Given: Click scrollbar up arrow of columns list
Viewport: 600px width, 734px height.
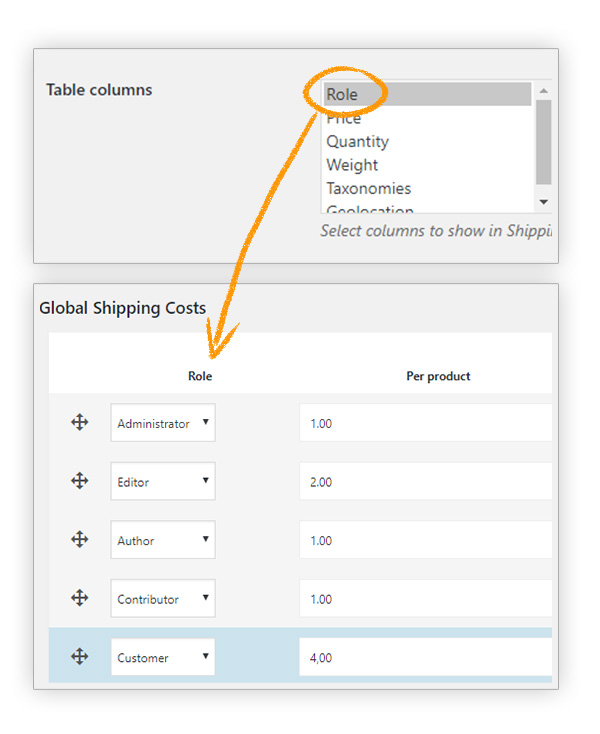Looking at the screenshot, I should [x=544, y=90].
